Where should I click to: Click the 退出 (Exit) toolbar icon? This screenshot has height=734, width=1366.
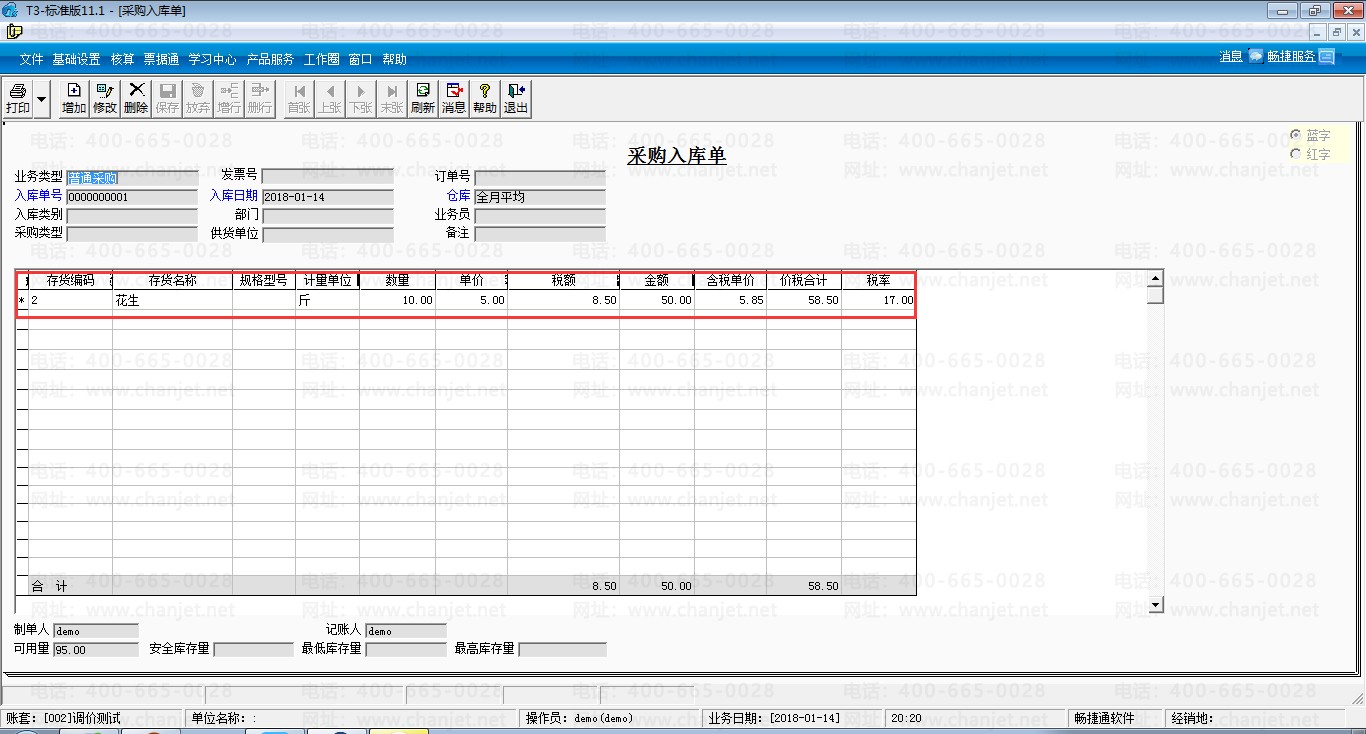tap(516, 98)
